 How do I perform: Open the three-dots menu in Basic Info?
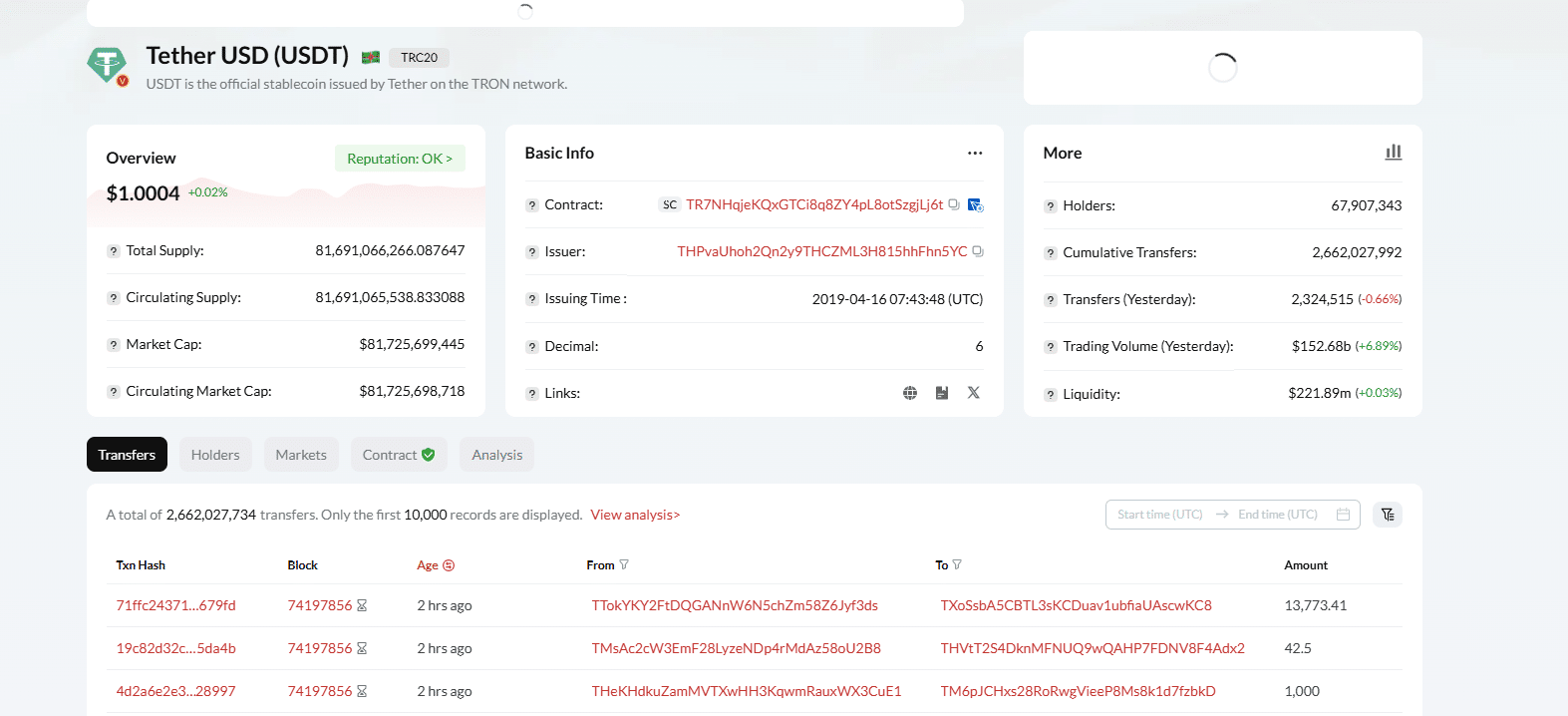[x=975, y=153]
